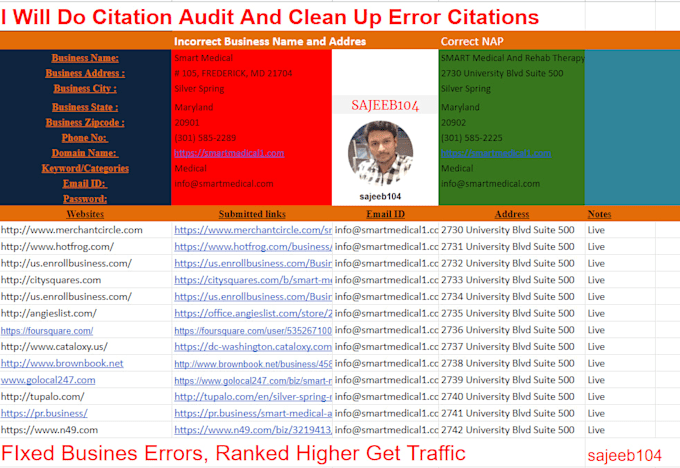This screenshot has width=680, height=468.
Task: Select the incorrect zipcode 20901 cell
Action: point(252,122)
